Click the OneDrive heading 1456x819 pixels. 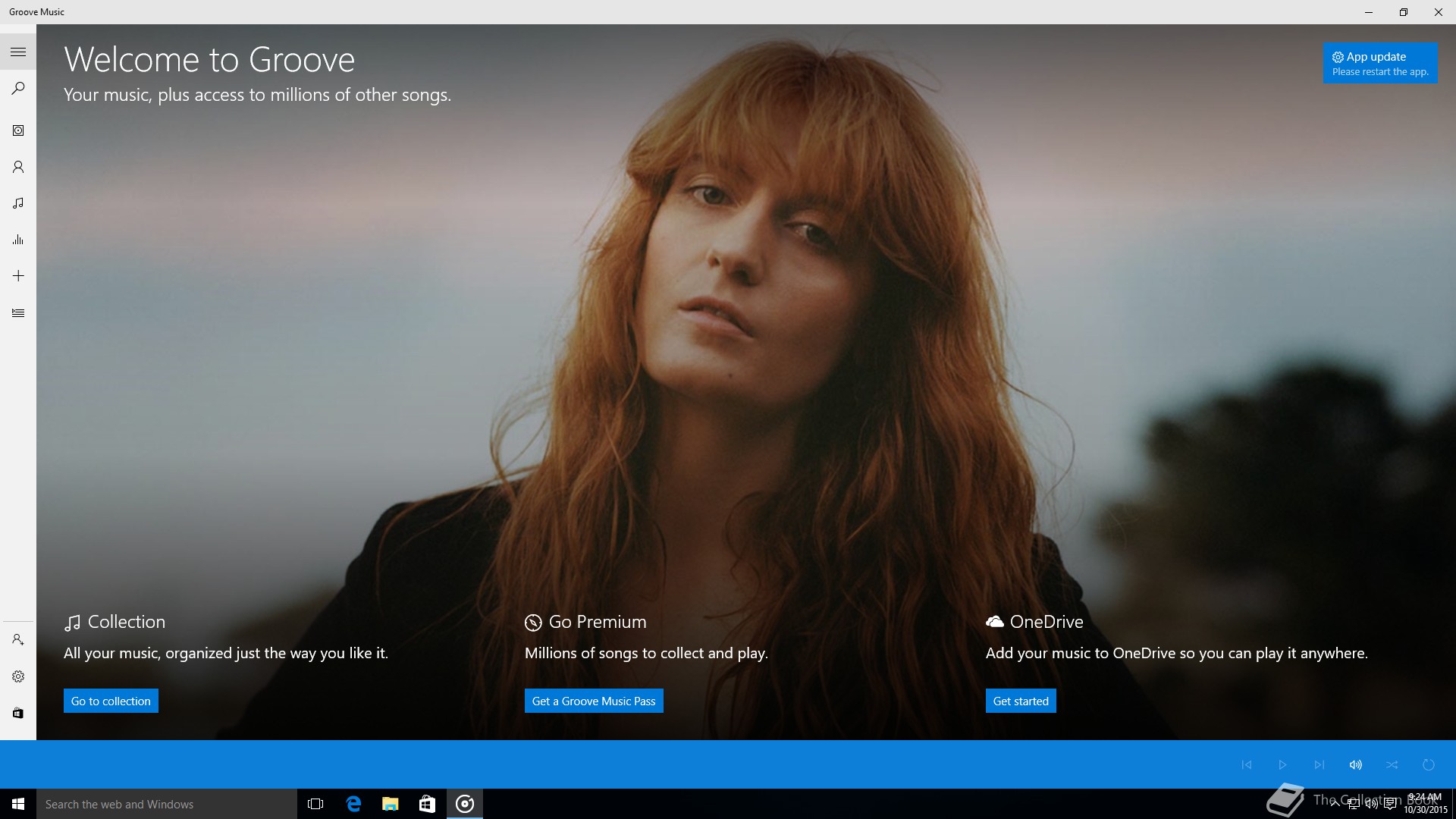[x=1034, y=622]
